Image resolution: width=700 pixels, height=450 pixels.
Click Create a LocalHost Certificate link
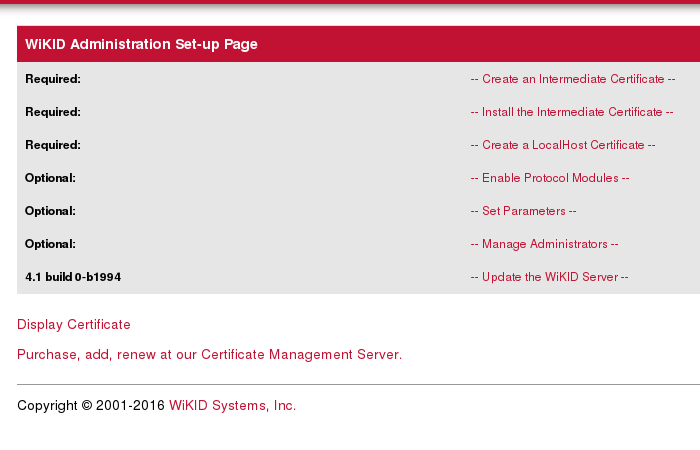[x=563, y=145]
